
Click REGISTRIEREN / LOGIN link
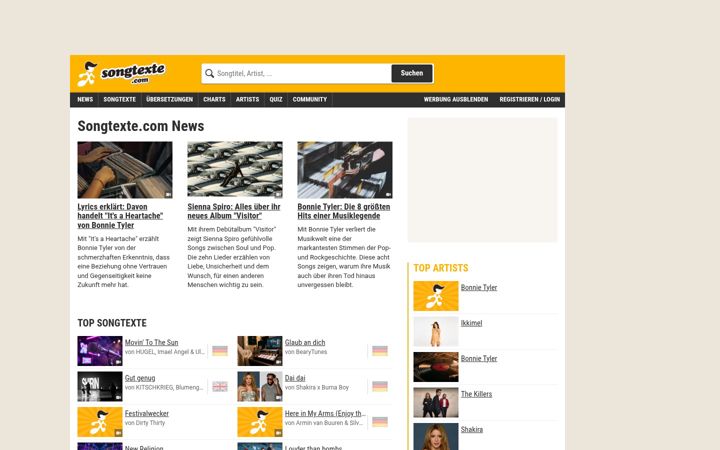pos(529,100)
